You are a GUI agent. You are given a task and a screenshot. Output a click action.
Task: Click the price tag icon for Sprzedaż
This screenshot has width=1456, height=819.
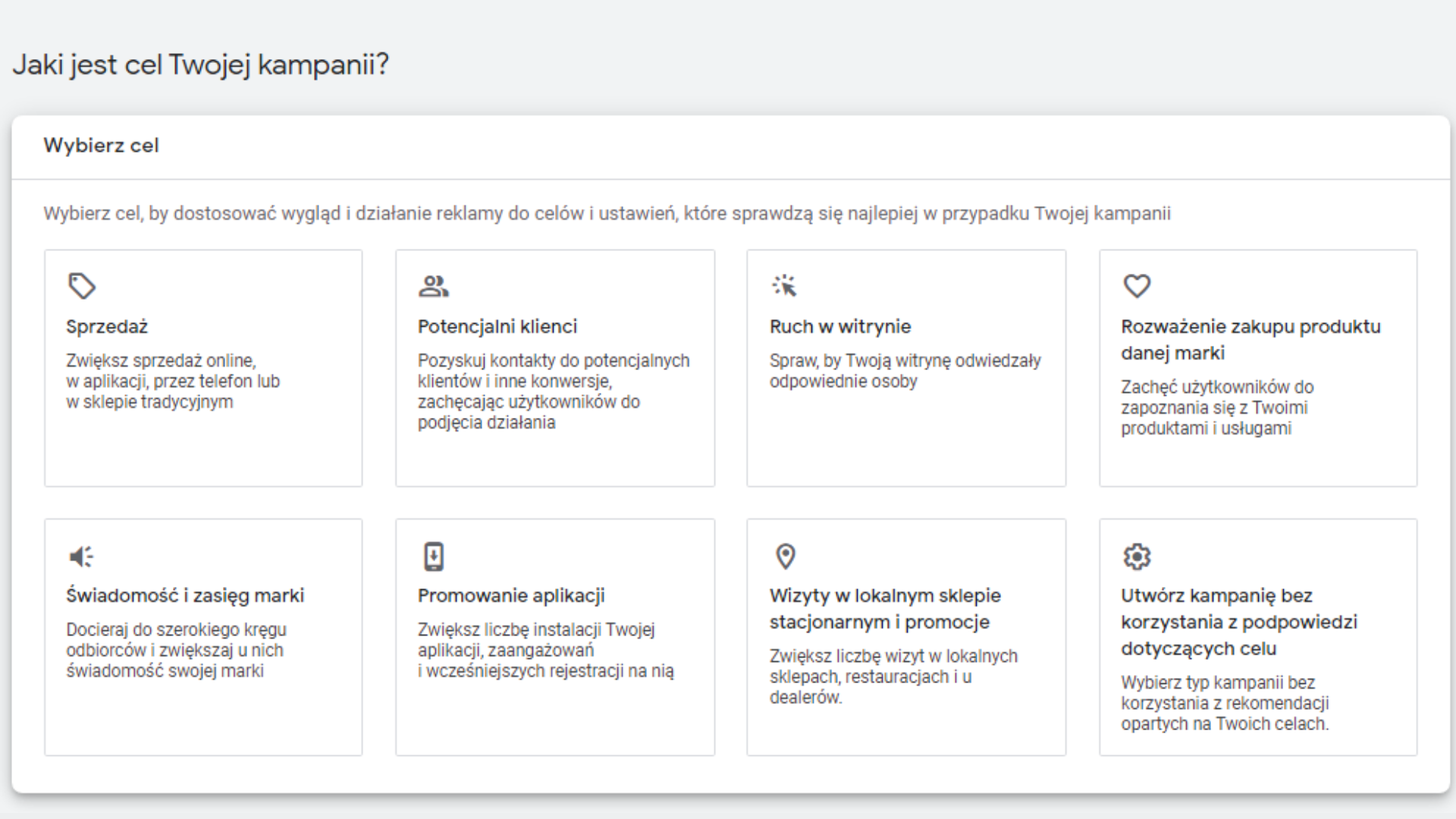point(82,286)
